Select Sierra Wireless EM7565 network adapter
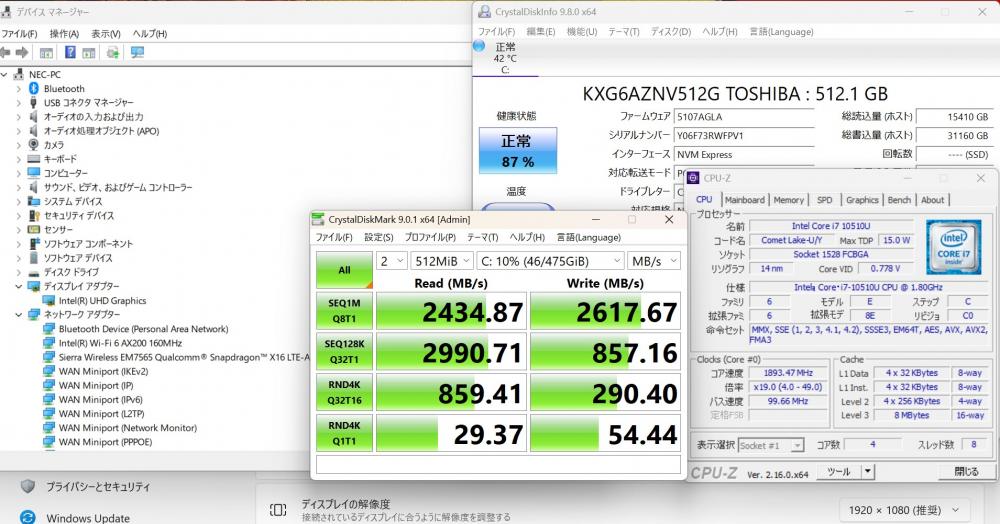The image size is (1000, 524). point(184,357)
